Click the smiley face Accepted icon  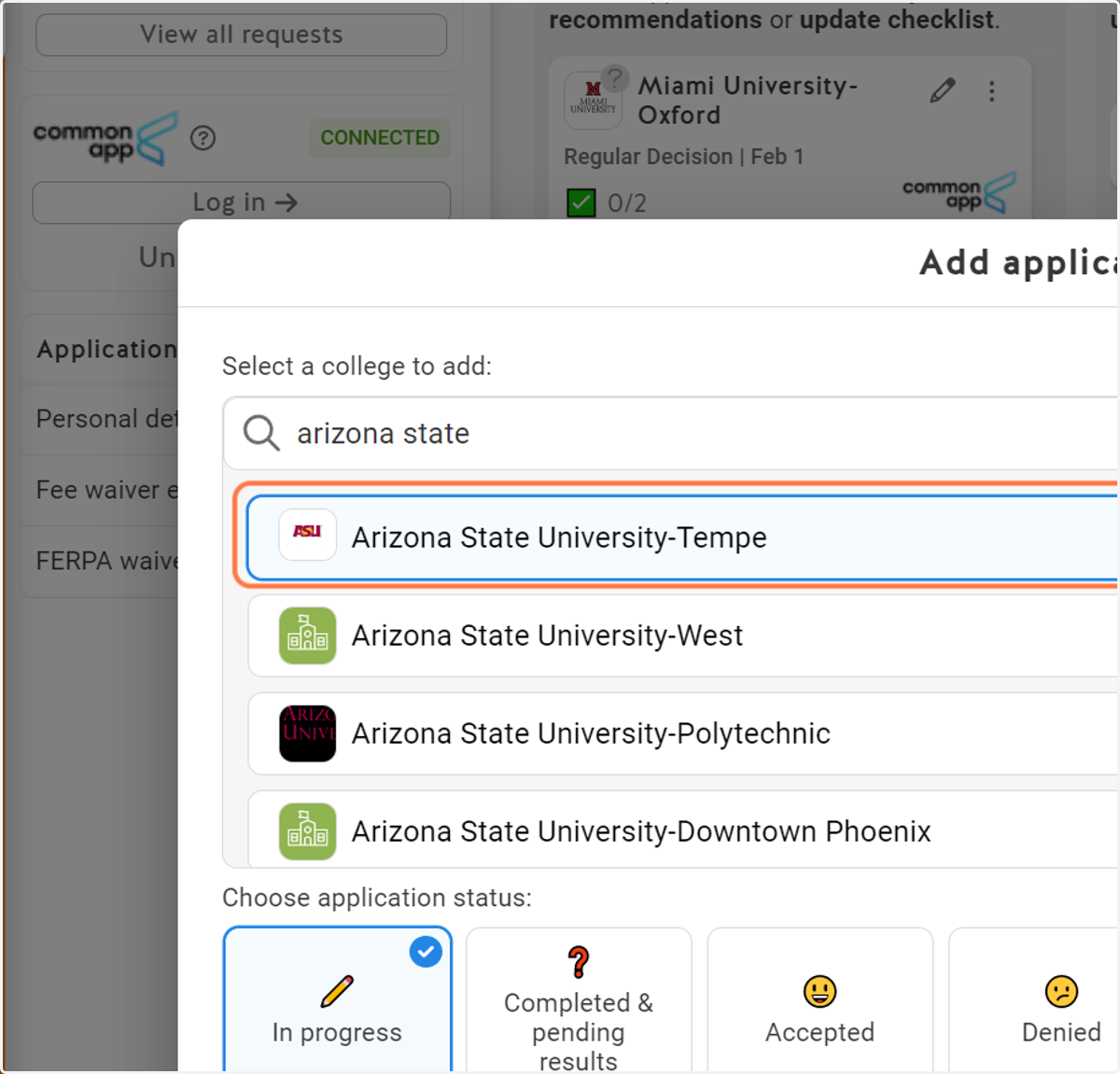820,991
